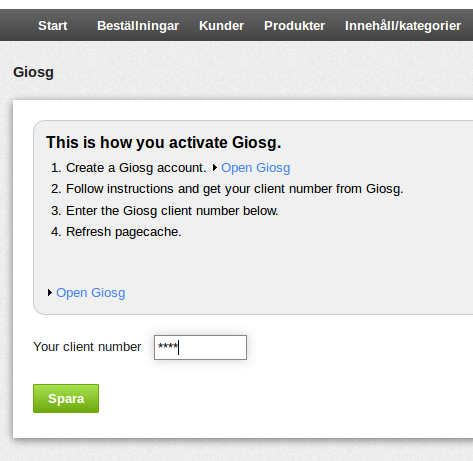Viewport: 473px width, 461px height.
Task: Open Innehåll/kategorier menu item
Action: click(403, 26)
